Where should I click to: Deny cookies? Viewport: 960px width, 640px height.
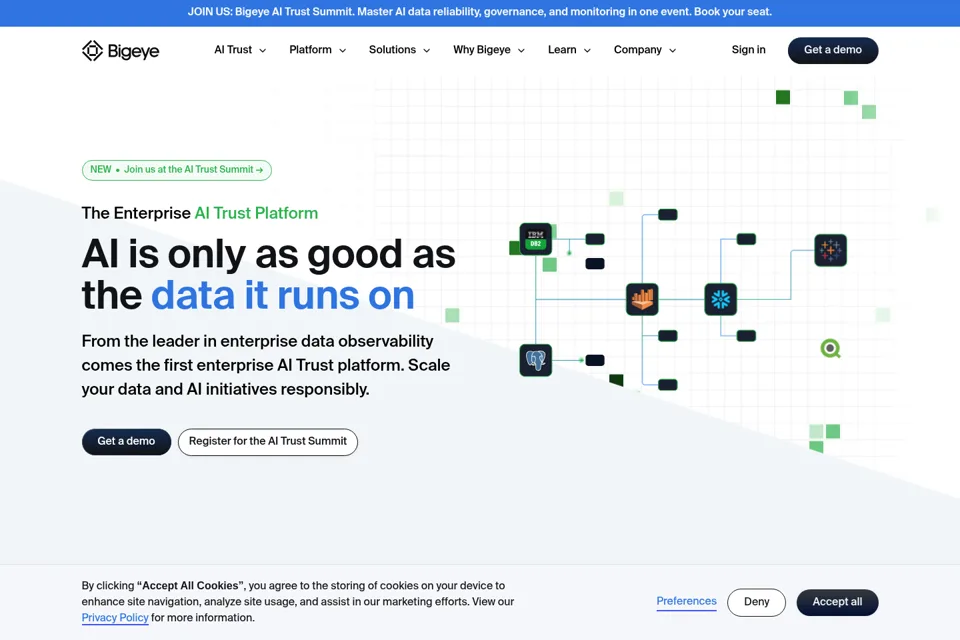pos(756,602)
